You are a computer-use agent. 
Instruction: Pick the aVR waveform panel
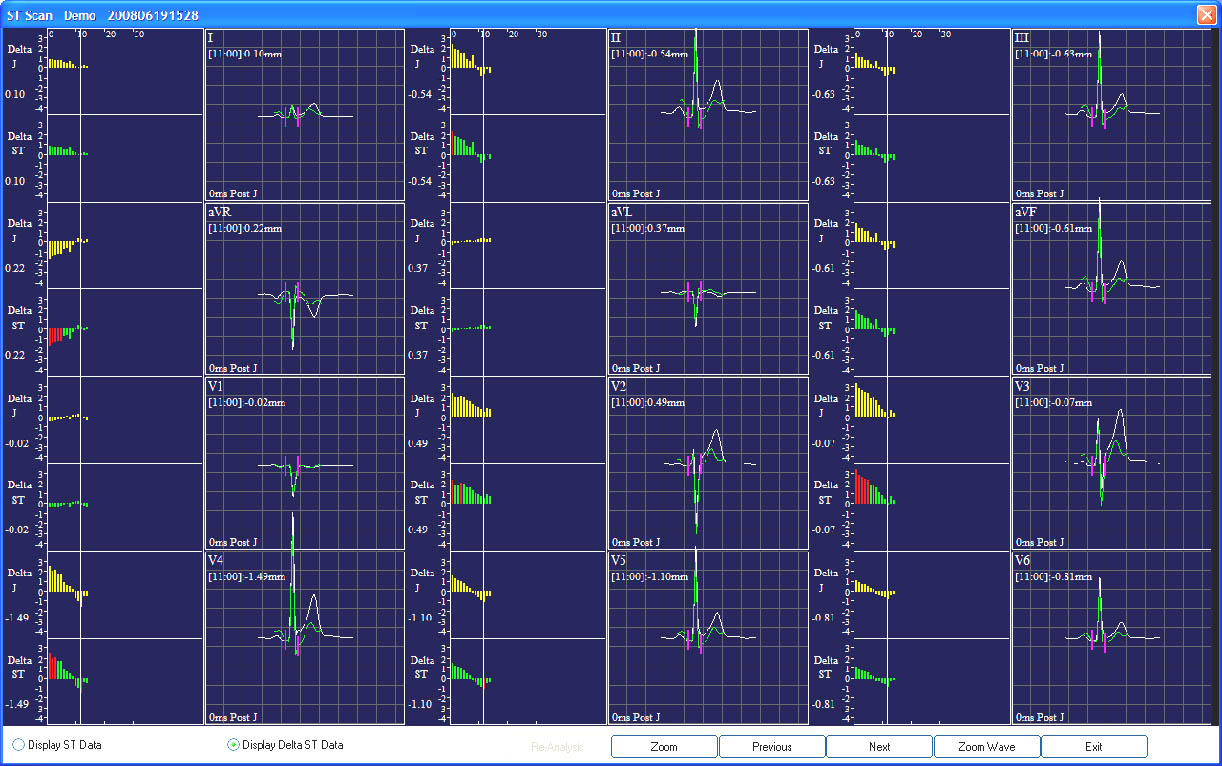click(x=305, y=290)
